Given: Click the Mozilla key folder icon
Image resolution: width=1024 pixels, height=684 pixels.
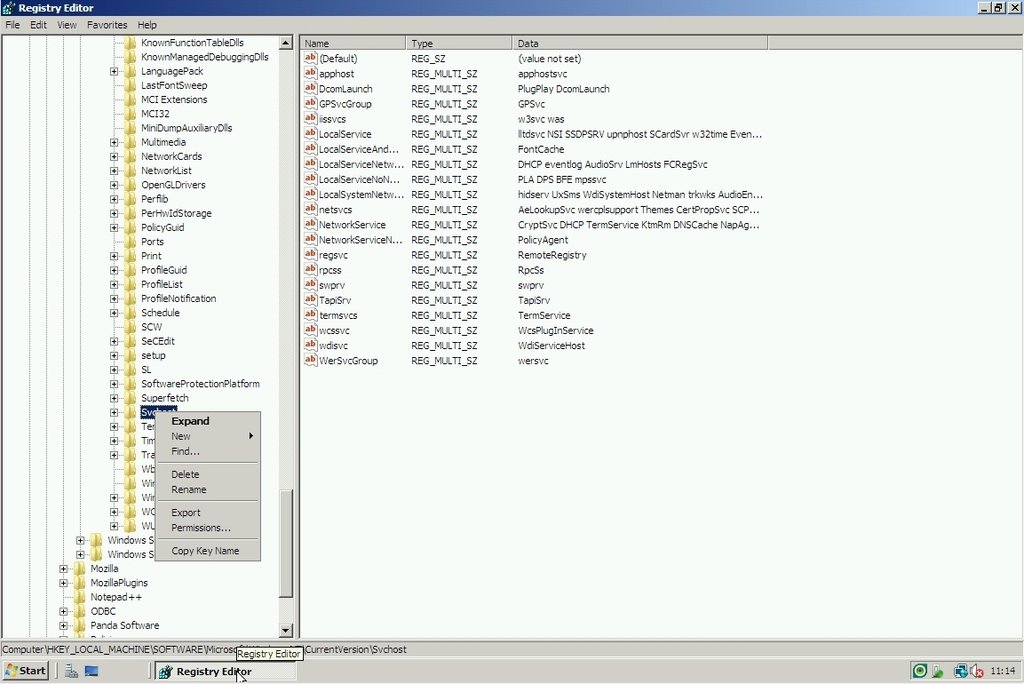Looking at the screenshot, I should tap(79, 569).
